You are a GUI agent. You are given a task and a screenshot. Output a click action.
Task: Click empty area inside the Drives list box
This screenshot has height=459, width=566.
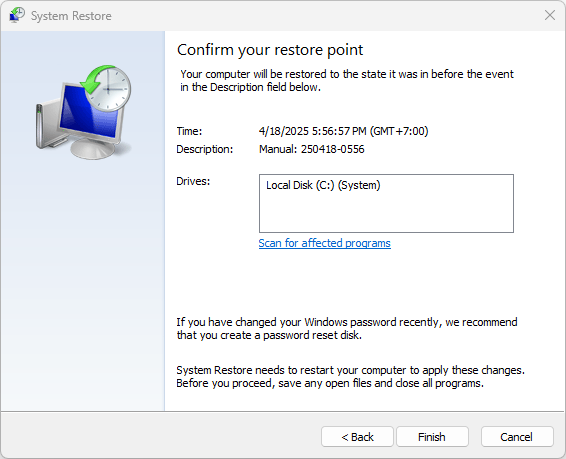[386, 214]
